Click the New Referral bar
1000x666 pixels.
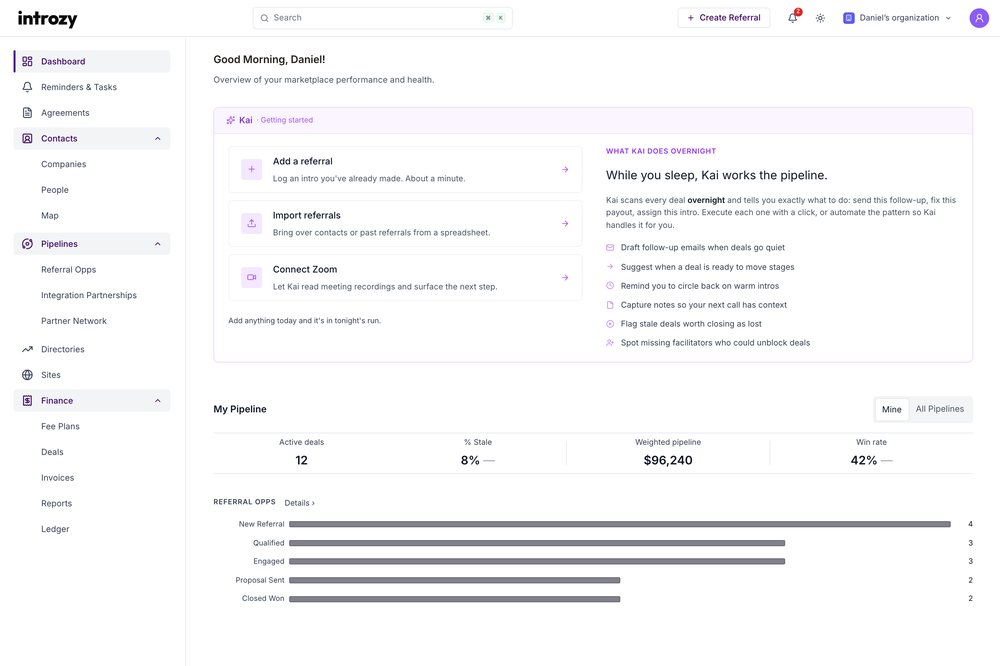point(620,524)
